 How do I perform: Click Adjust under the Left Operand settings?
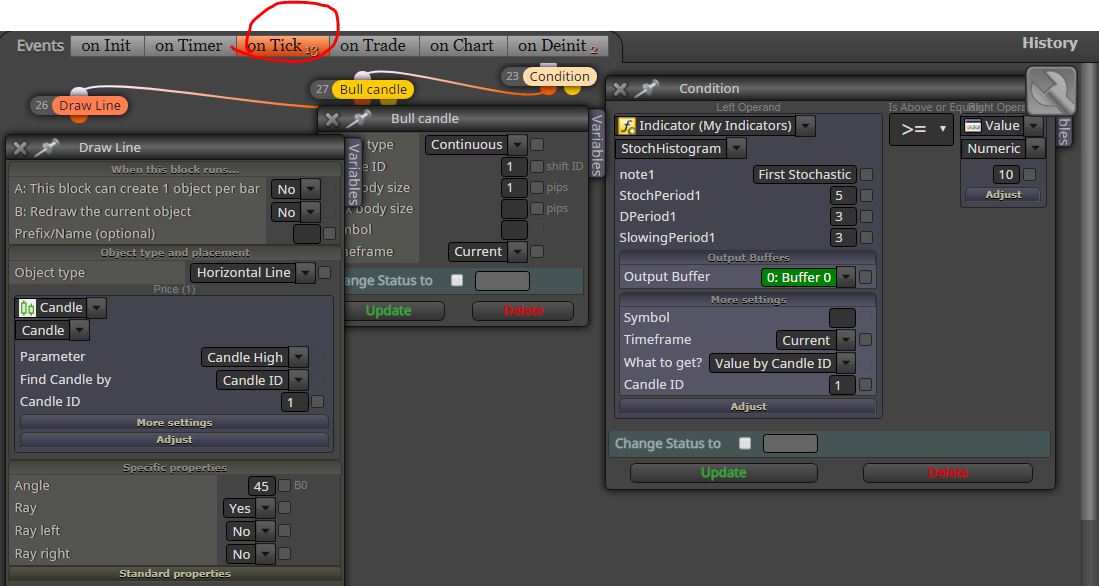[748, 407]
